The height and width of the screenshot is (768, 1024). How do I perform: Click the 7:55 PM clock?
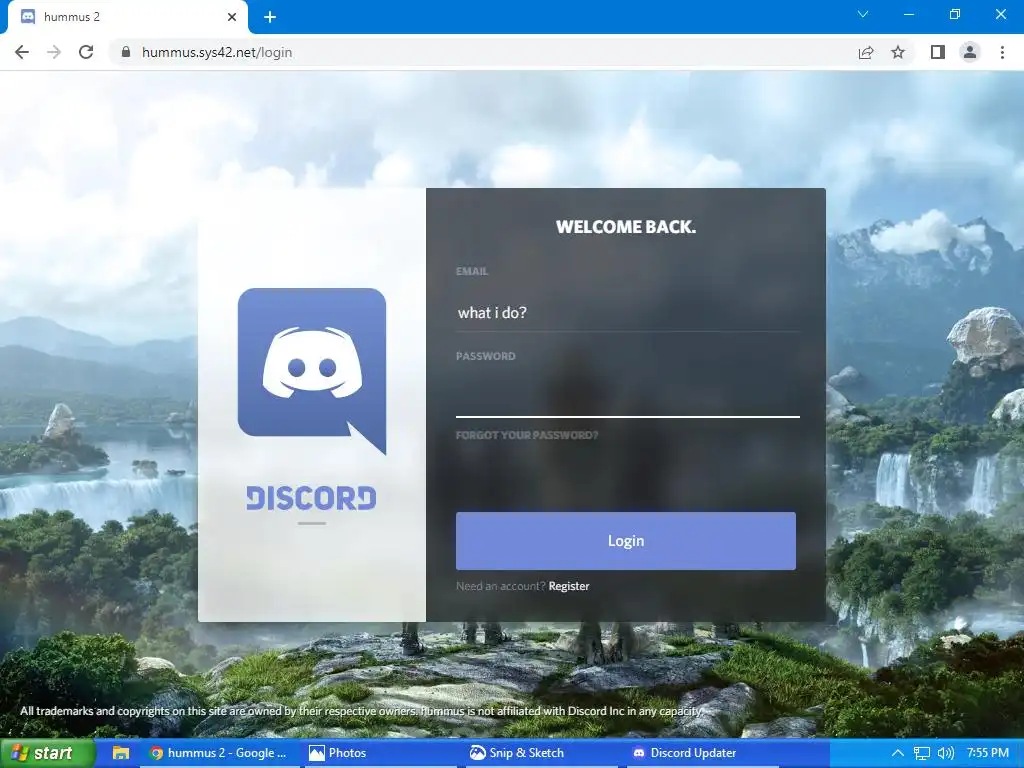tap(988, 753)
